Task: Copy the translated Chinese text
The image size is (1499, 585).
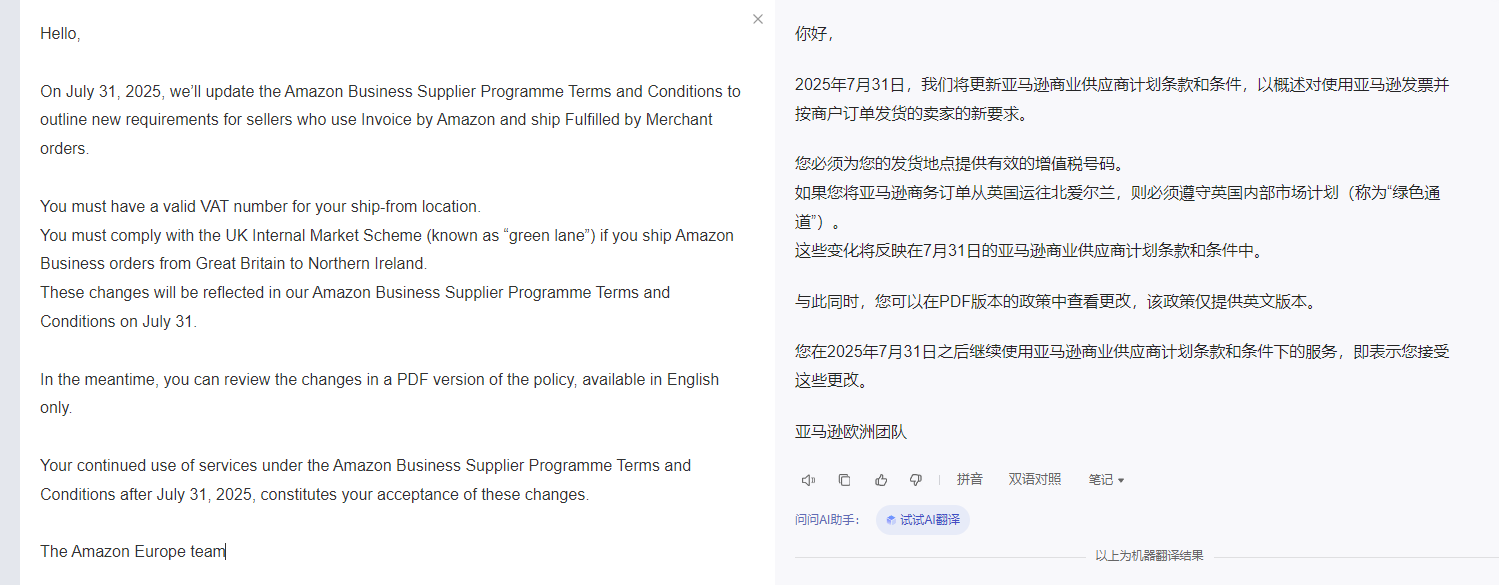Action: point(844,480)
